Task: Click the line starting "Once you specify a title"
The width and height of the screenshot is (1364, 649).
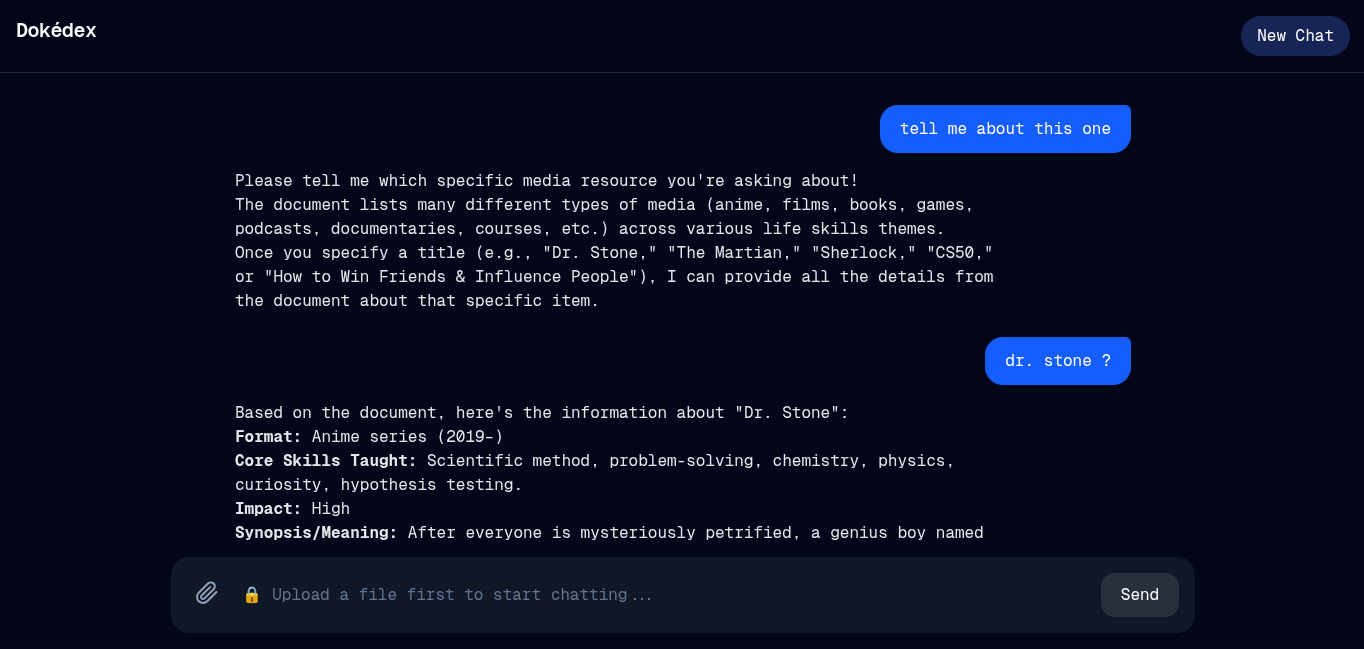Action: 613,253
